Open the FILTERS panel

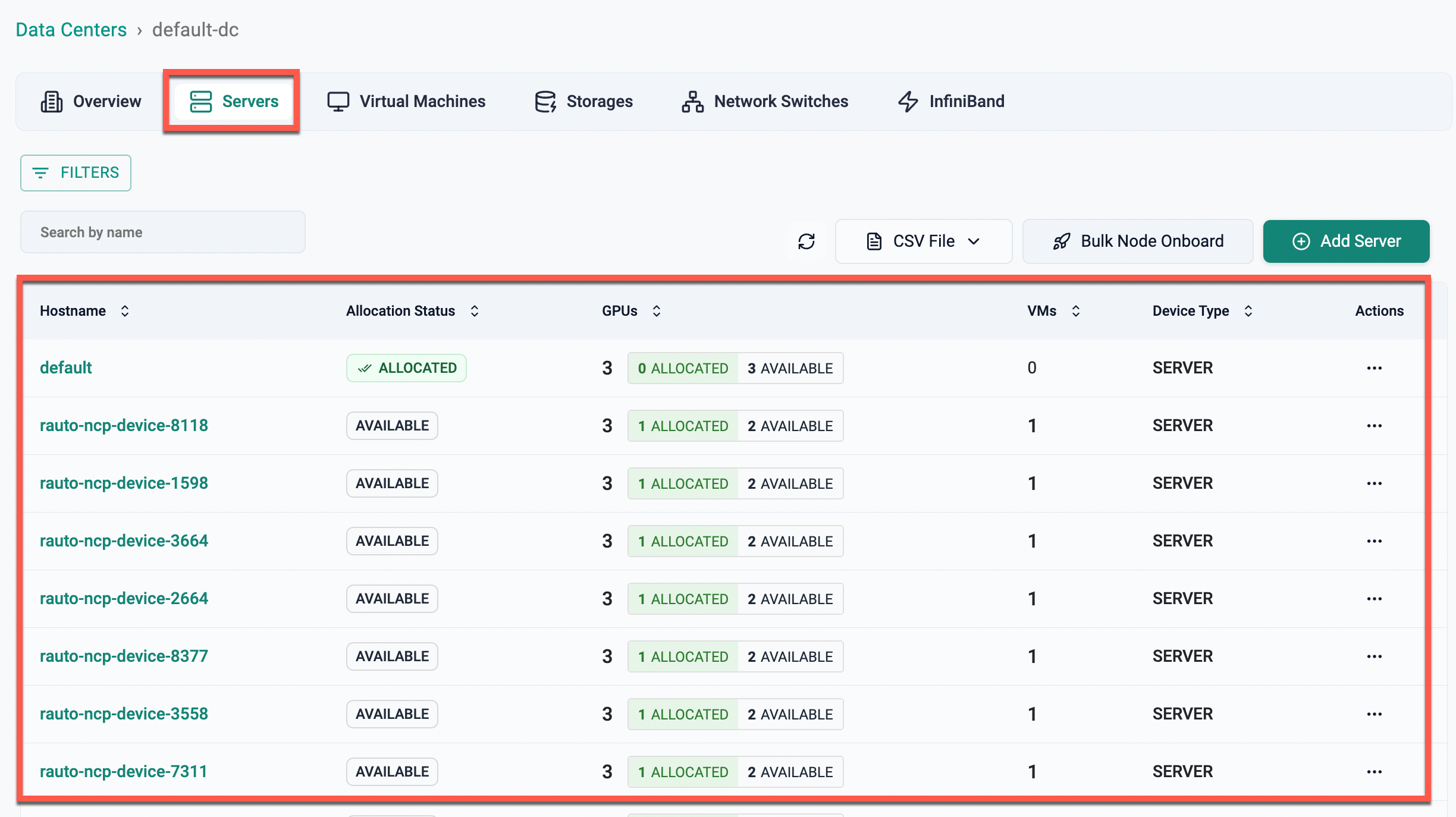tap(76, 173)
